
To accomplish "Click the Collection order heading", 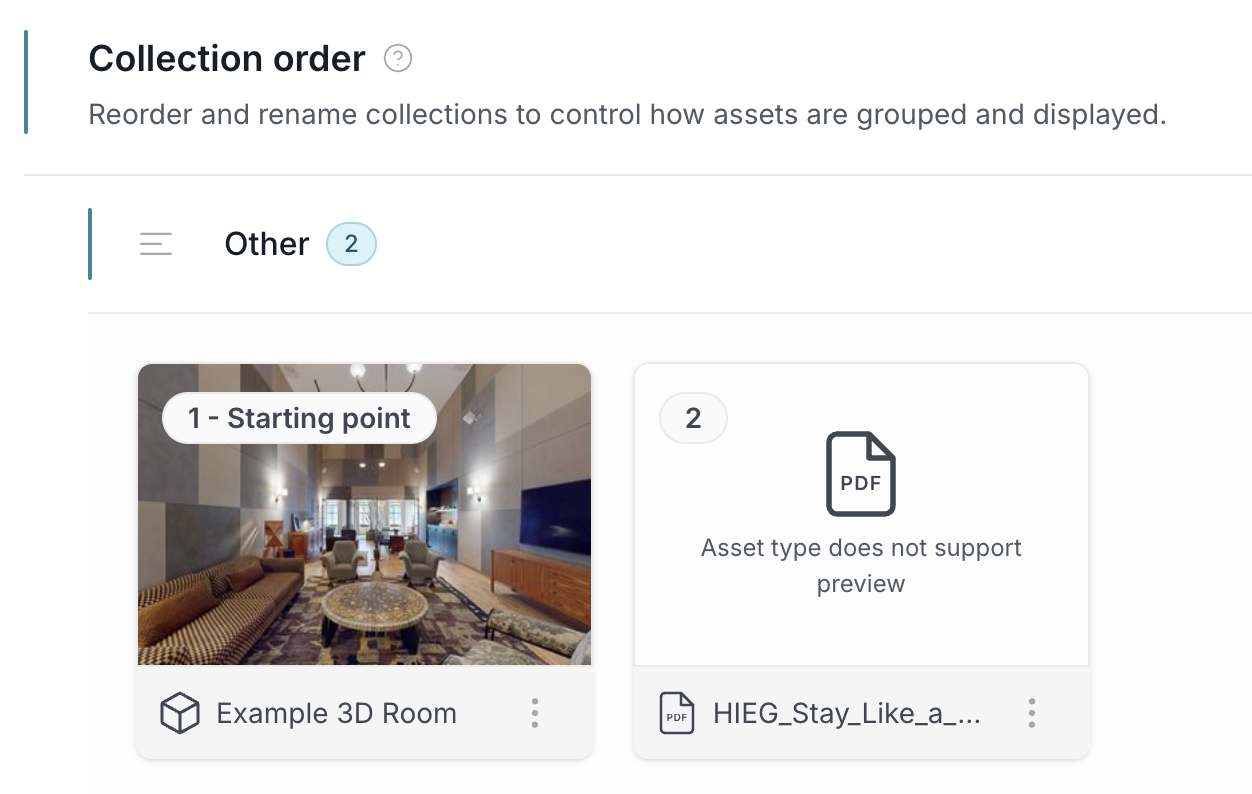I will (227, 59).
